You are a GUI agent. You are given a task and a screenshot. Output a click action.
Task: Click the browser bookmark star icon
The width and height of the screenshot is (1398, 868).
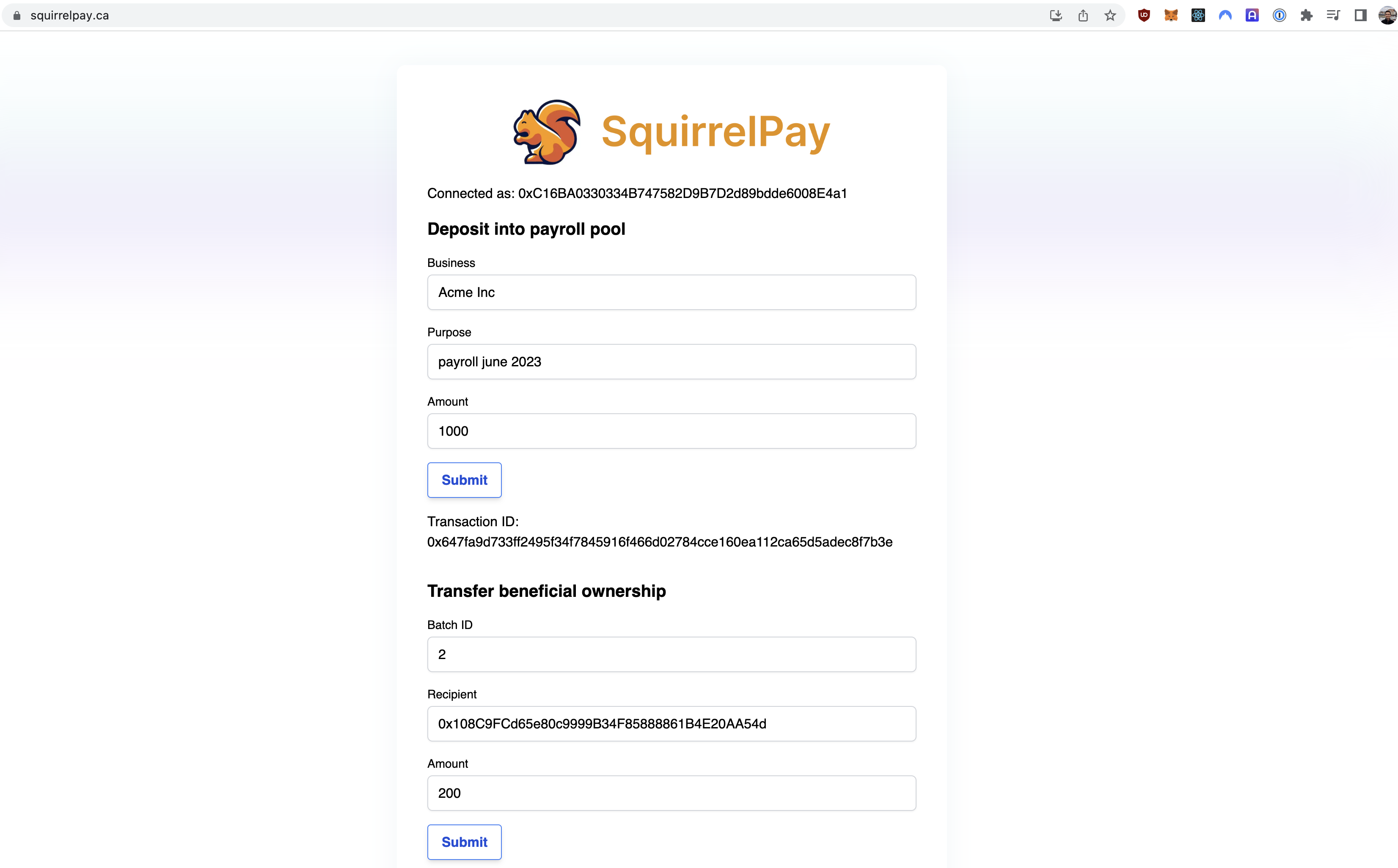click(1109, 14)
